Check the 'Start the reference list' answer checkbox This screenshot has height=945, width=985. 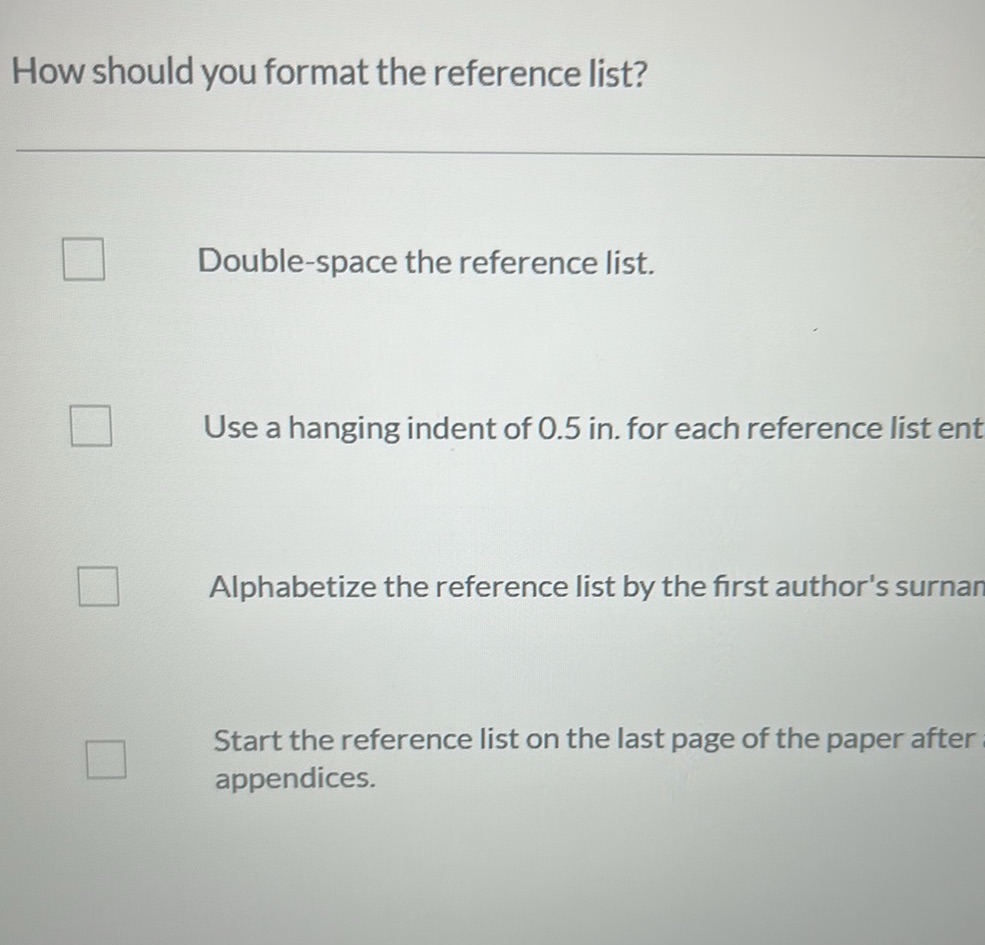(105, 761)
